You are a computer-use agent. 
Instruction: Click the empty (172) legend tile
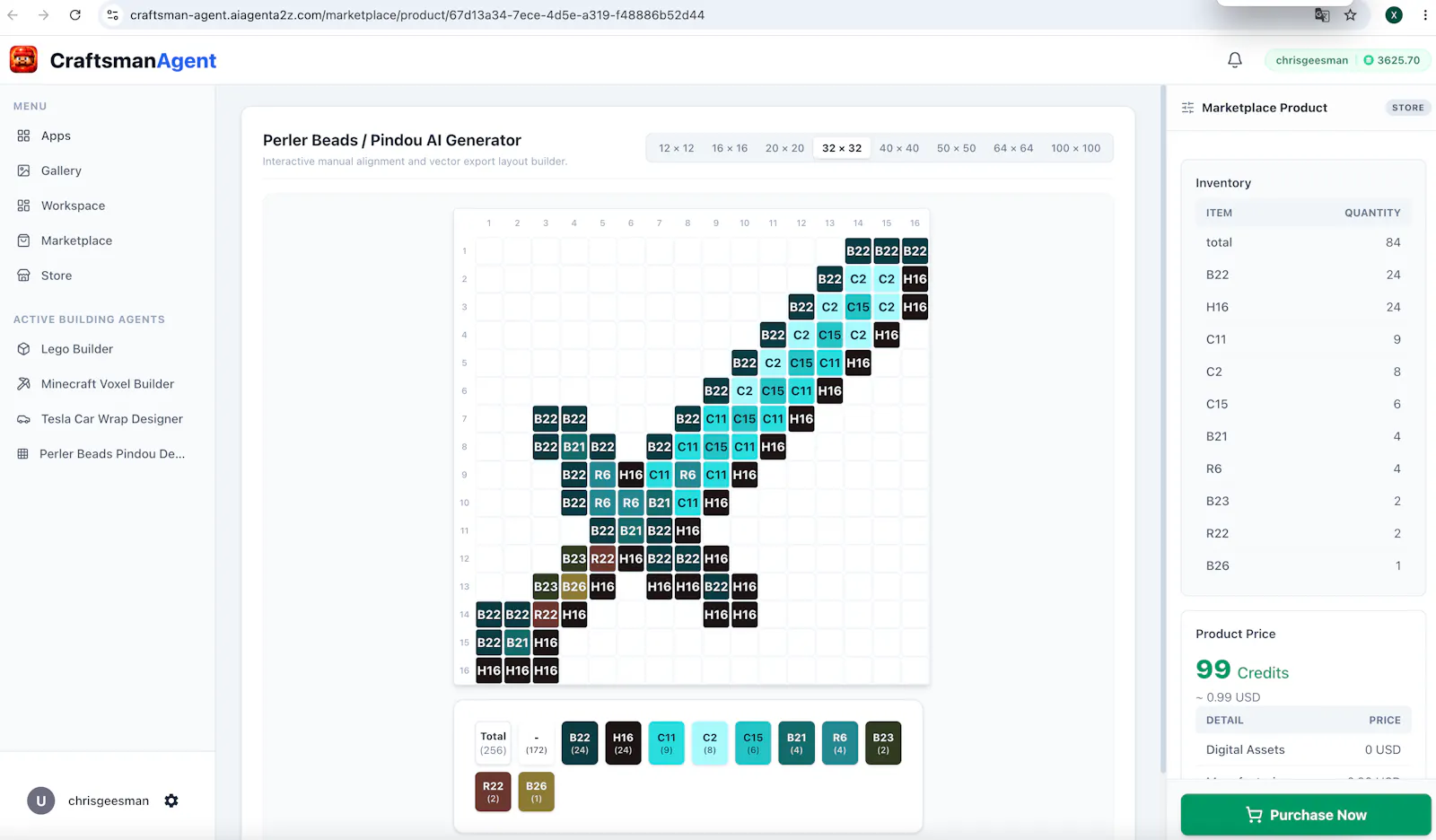click(536, 743)
